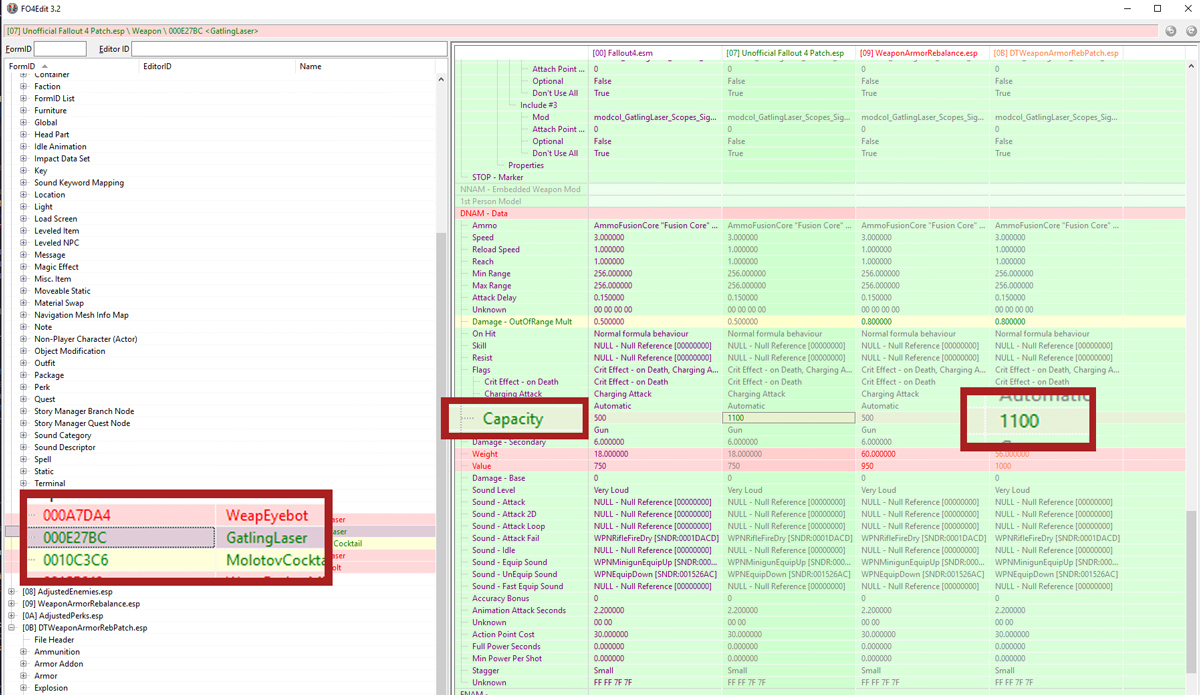The width and height of the screenshot is (1200, 695).
Task: Focus the FormID search field
Action: [x=60, y=49]
